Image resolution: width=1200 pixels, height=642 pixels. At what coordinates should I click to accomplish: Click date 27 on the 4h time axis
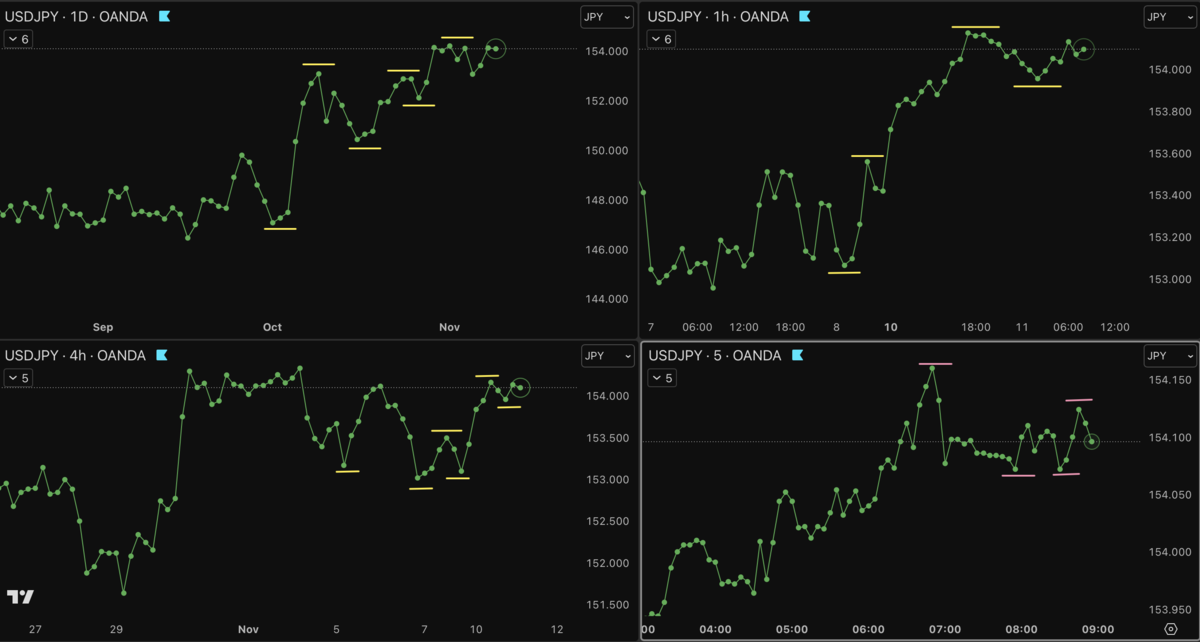(35, 629)
